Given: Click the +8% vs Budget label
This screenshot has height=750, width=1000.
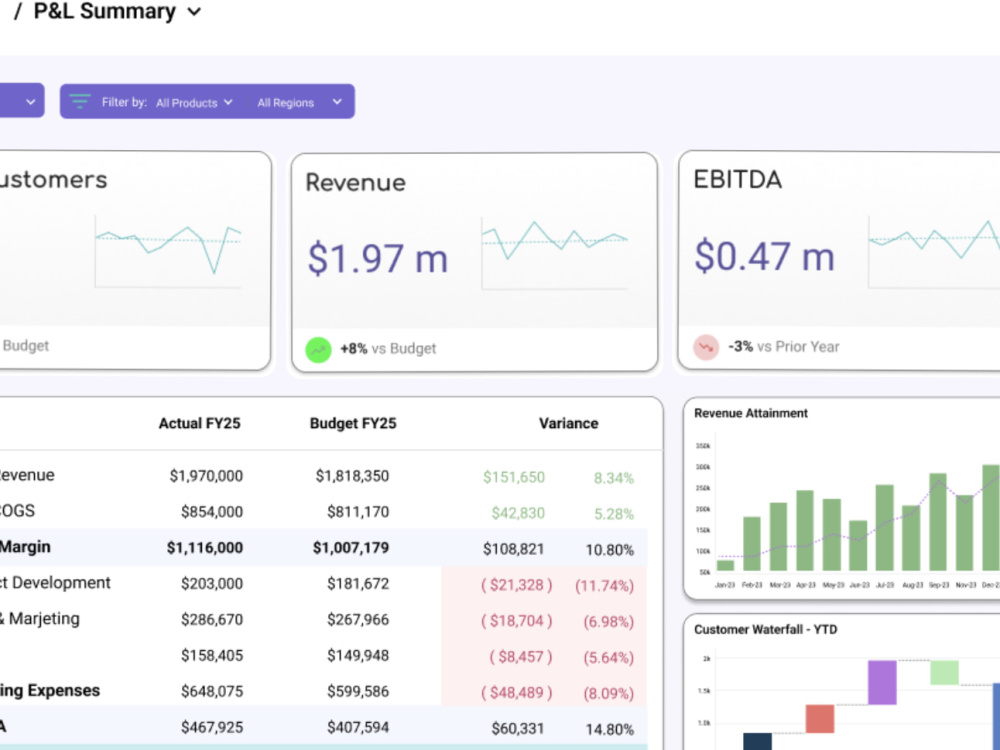Looking at the screenshot, I should [388, 349].
